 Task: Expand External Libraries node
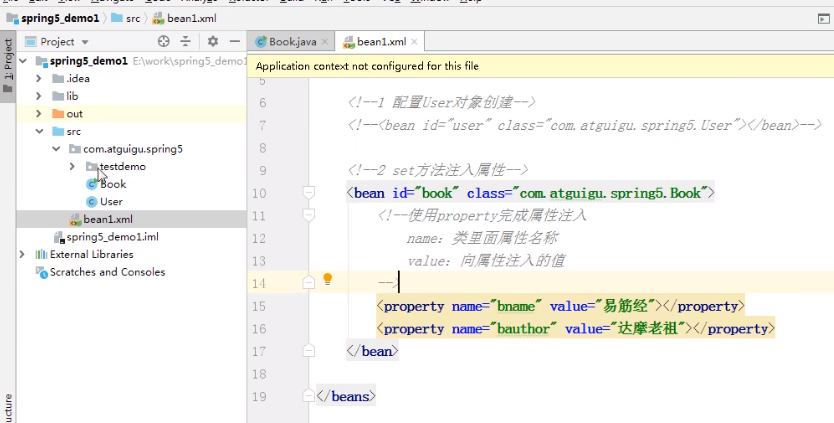tap(22, 254)
